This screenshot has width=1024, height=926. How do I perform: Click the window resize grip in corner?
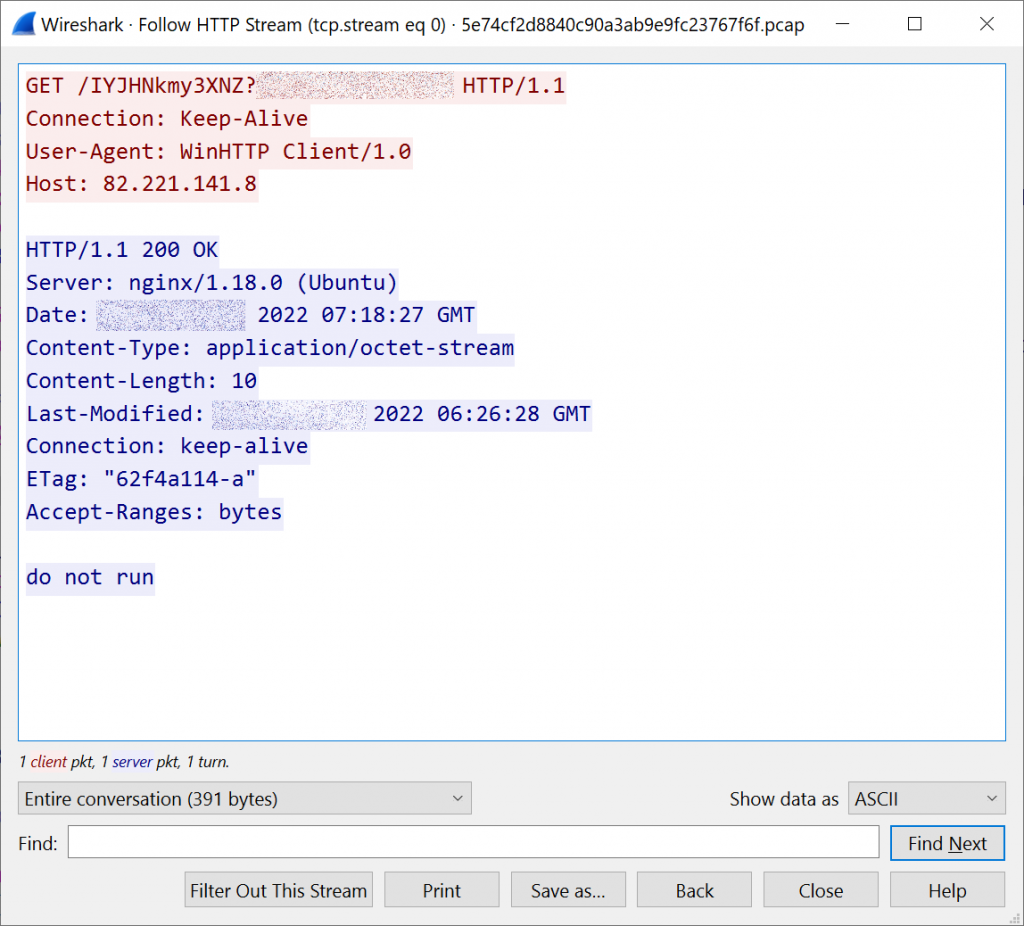pyautogui.click(x=1014, y=918)
